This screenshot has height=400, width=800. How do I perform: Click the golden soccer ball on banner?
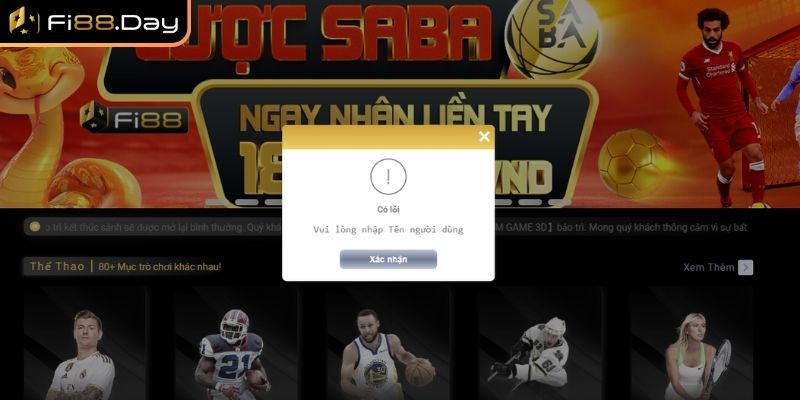631,164
